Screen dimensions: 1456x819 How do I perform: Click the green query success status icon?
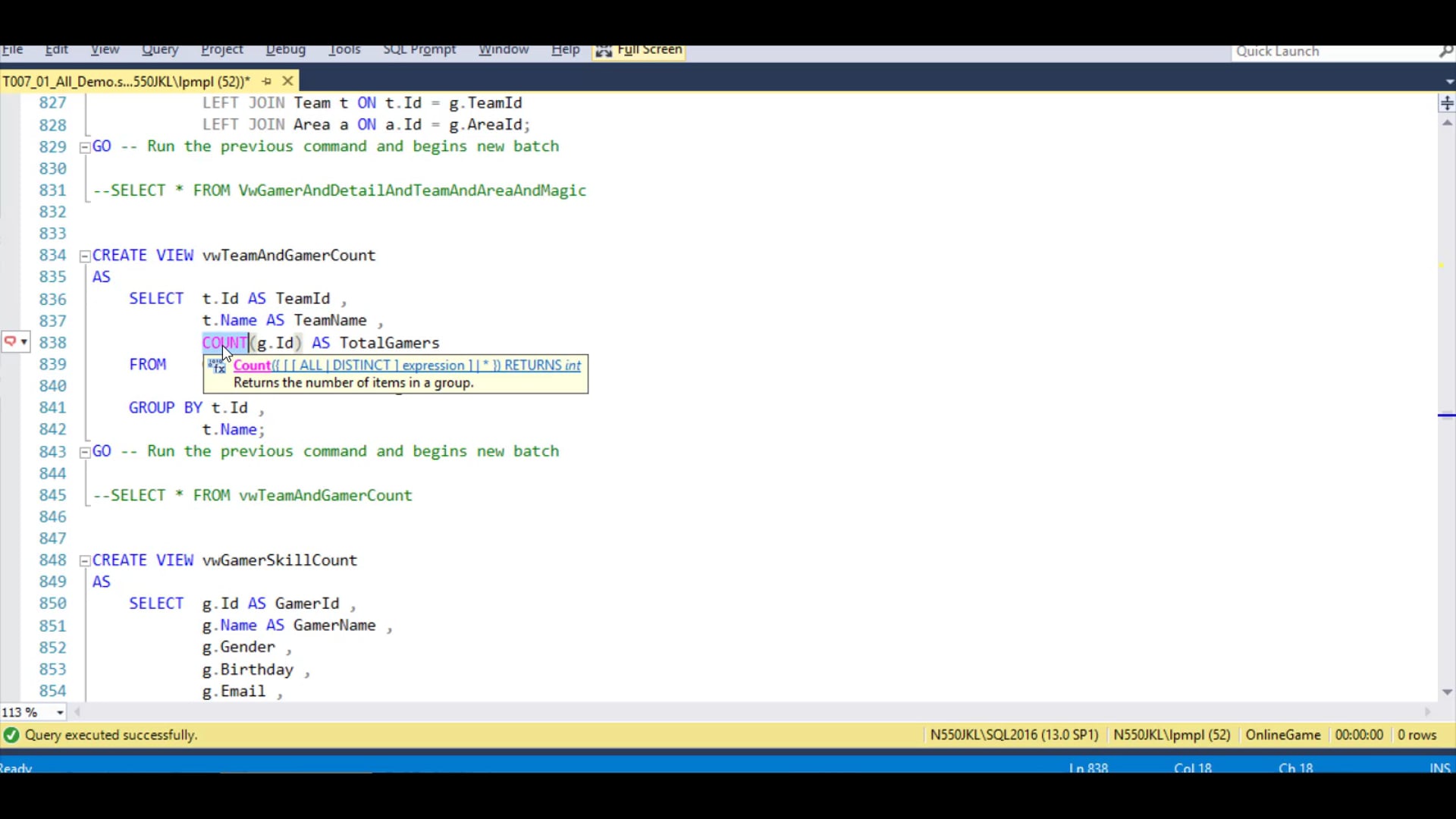11,735
